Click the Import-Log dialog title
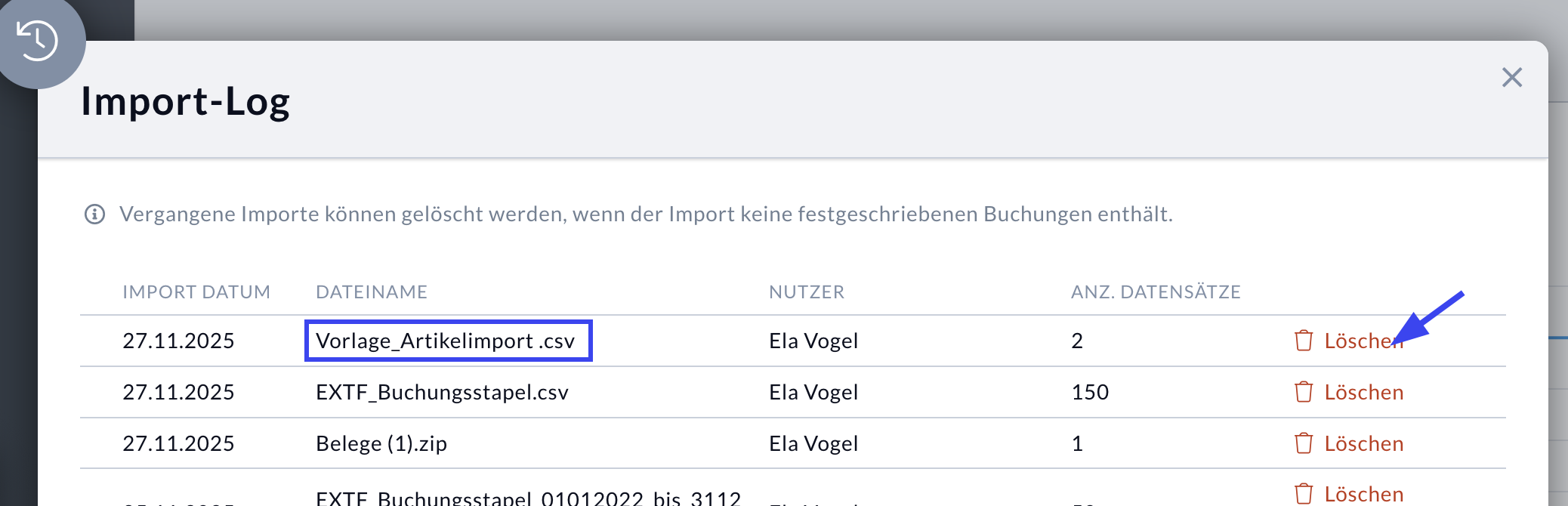 [x=186, y=102]
